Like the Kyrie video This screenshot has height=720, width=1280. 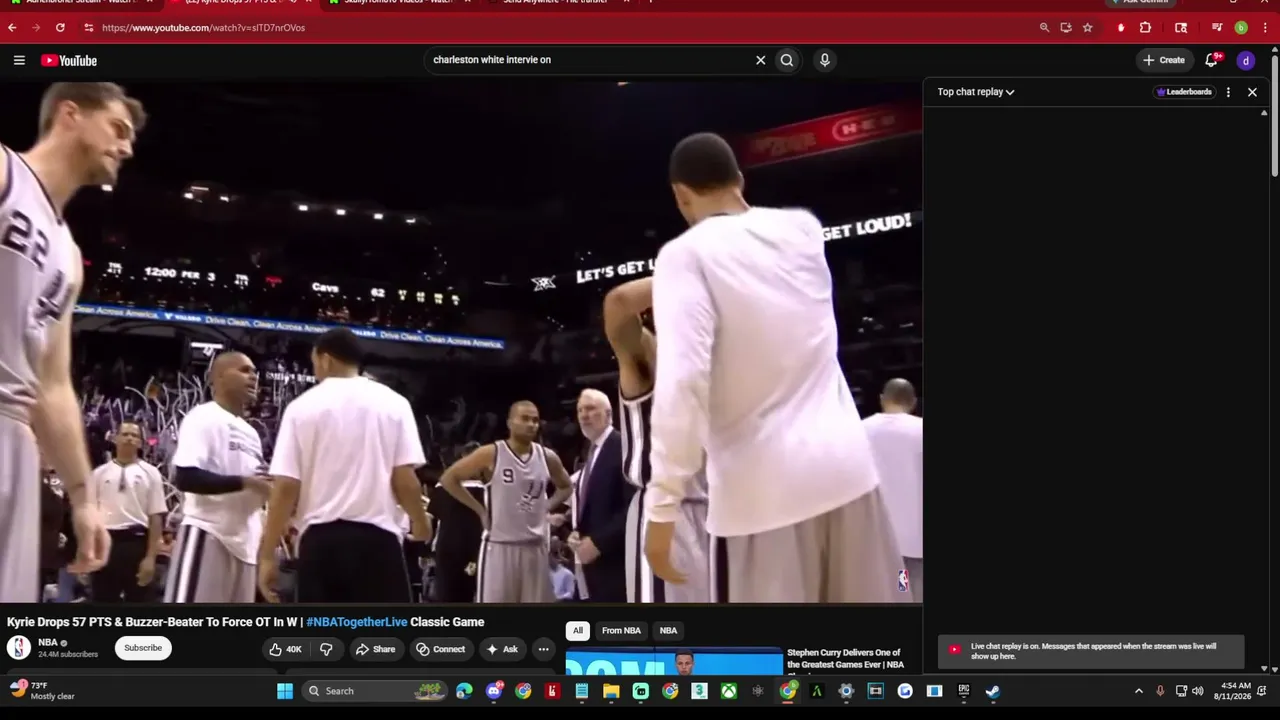pos(284,649)
